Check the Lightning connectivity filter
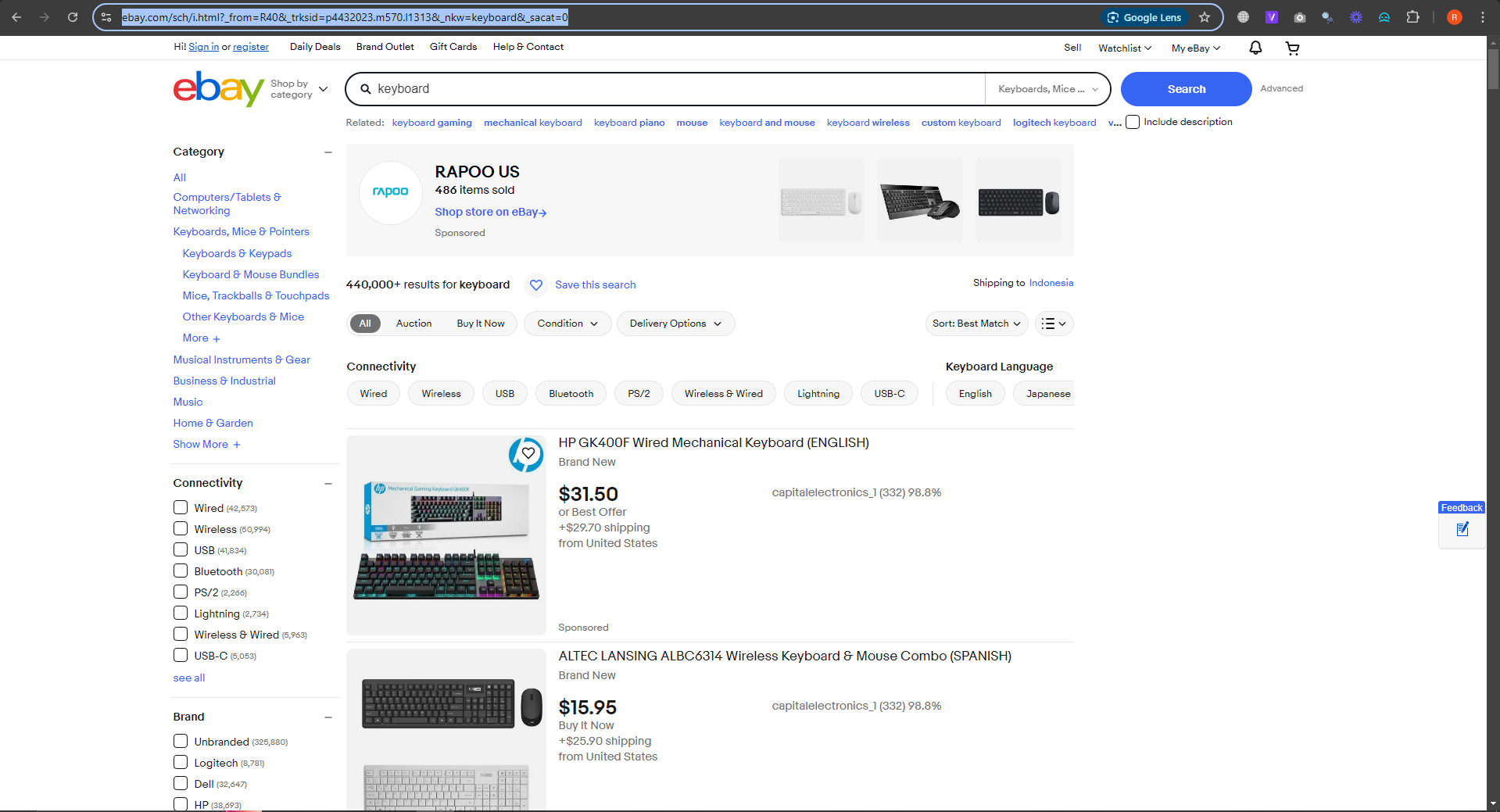The height and width of the screenshot is (812, 1500). point(181,613)
